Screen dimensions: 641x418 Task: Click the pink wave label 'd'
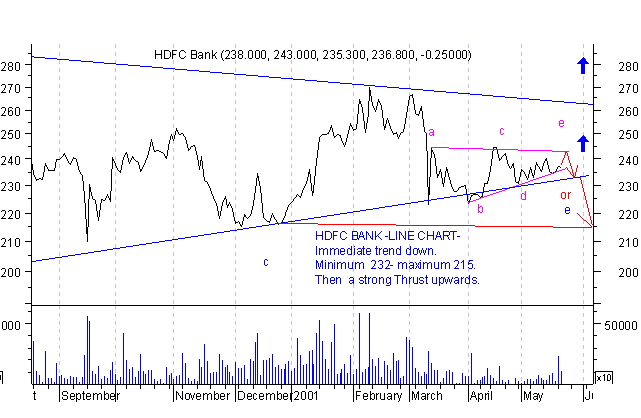pyautogui.click(x=523, y=196)
